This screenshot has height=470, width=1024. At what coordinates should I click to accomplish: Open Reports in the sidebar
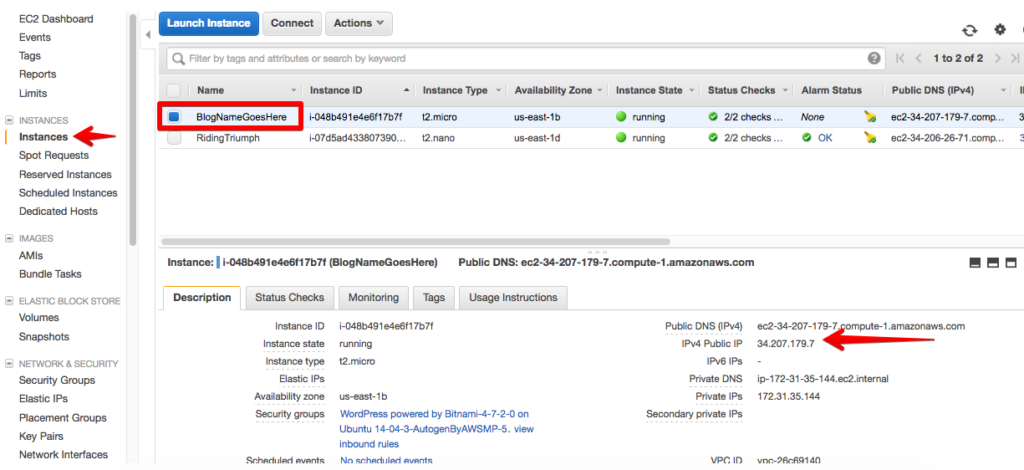38,74
